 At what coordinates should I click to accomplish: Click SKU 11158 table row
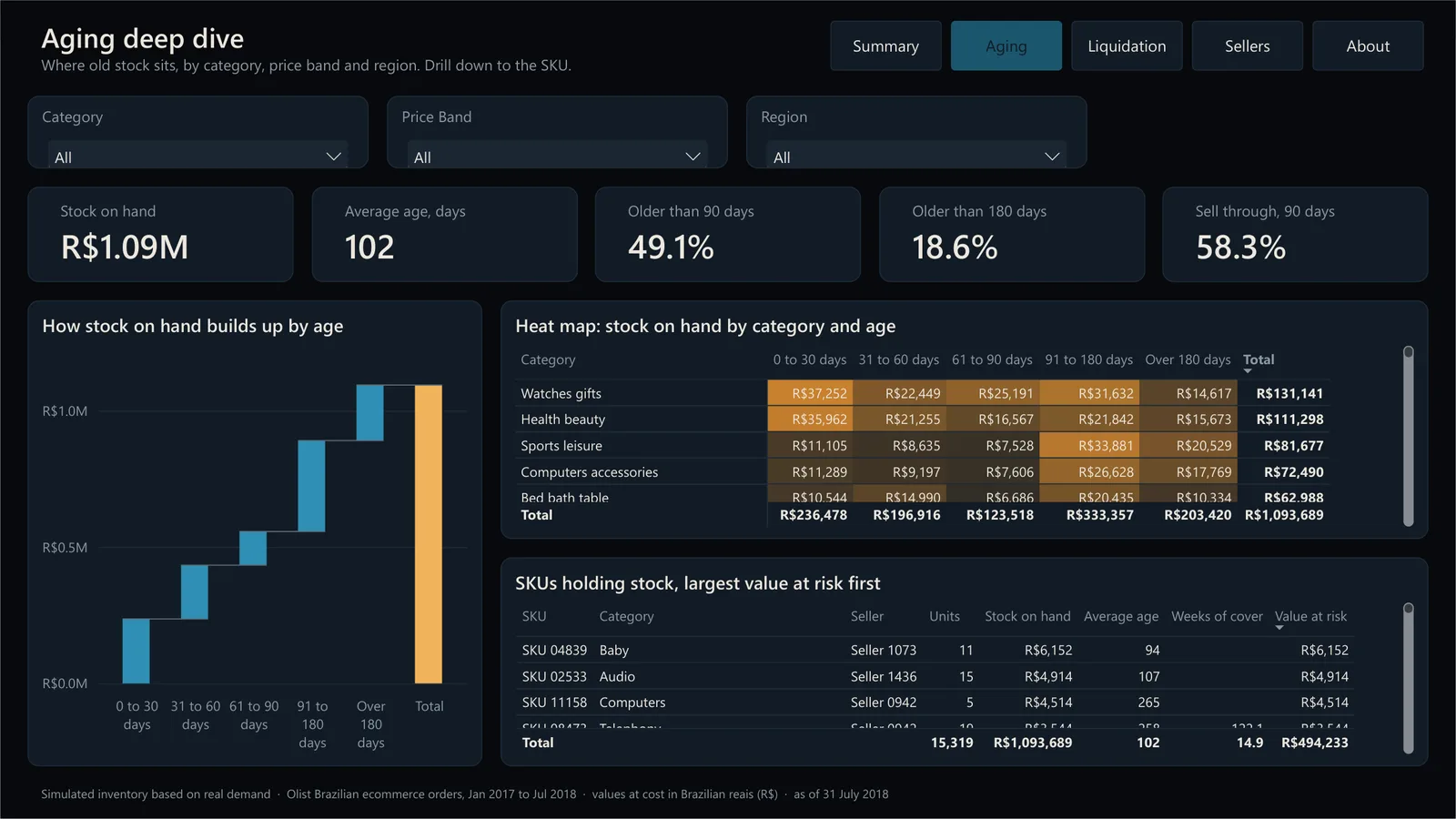click(x=935, y=703)
